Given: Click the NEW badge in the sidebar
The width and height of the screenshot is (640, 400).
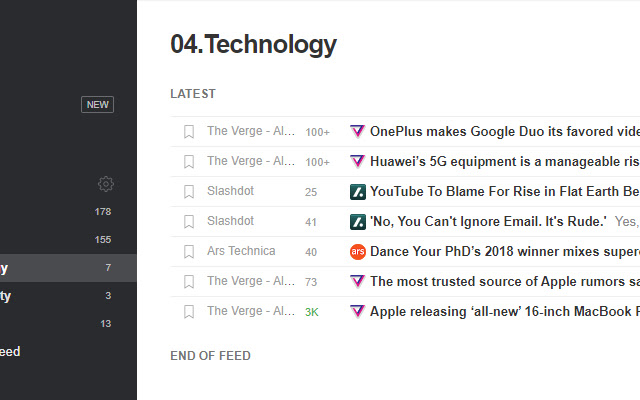Looking at the screenshot, I should click(x=97, y=105).
